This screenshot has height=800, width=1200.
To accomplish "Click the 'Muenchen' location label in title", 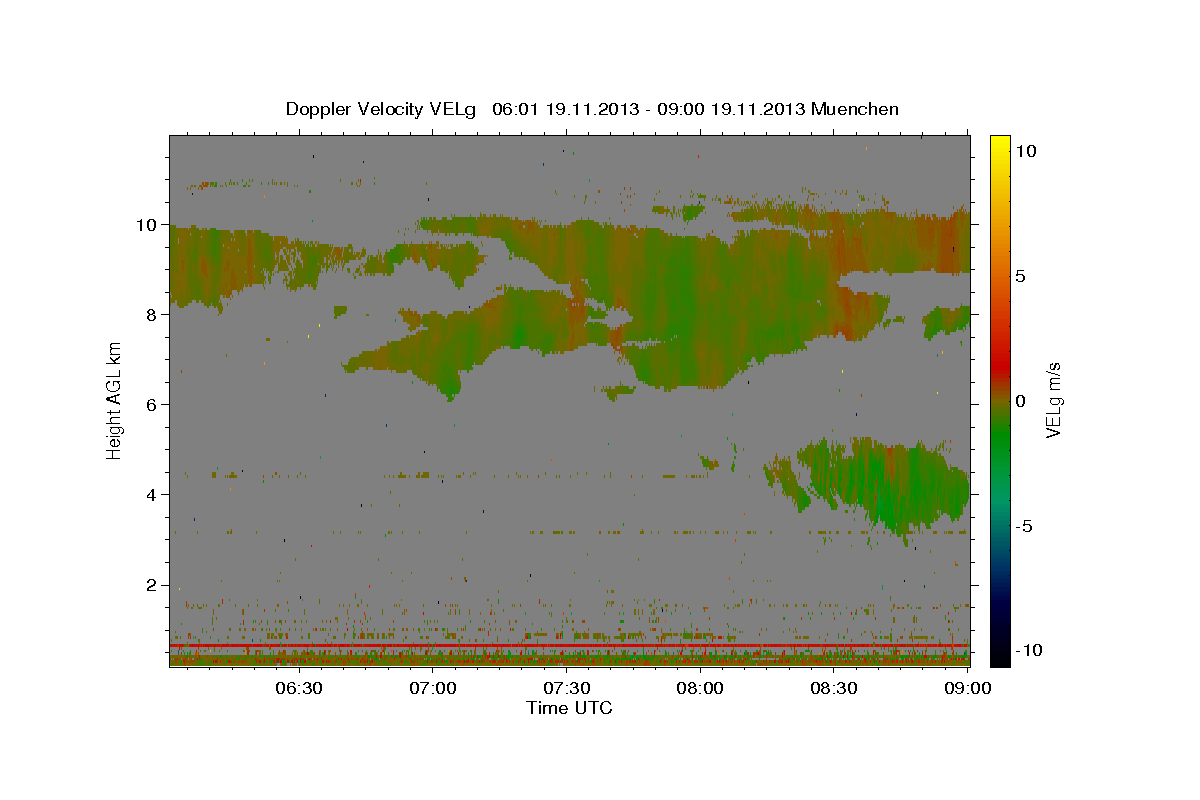I will tap(855, 109).
